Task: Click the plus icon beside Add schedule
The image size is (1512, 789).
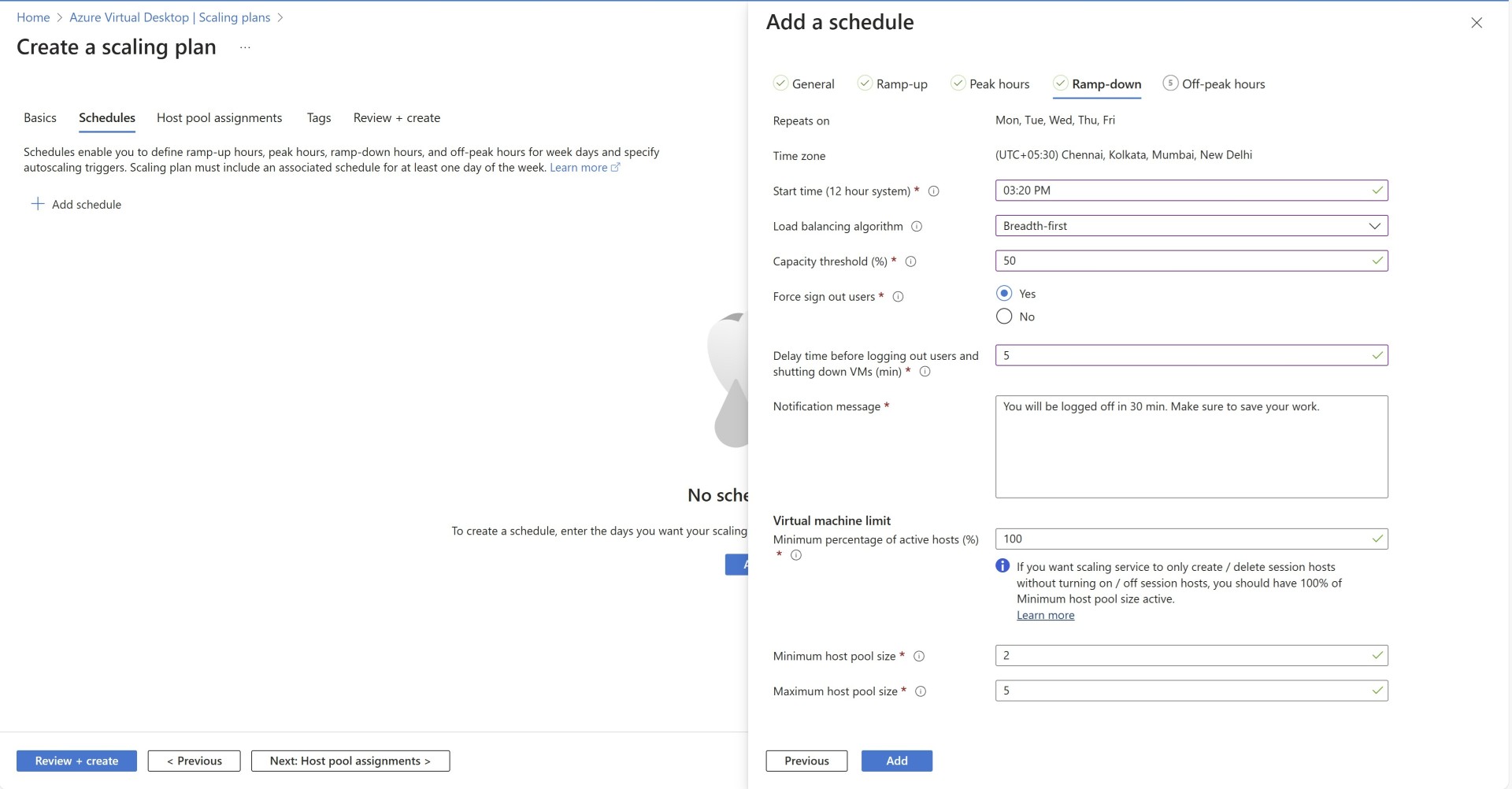Action: (x=37, y=204)
